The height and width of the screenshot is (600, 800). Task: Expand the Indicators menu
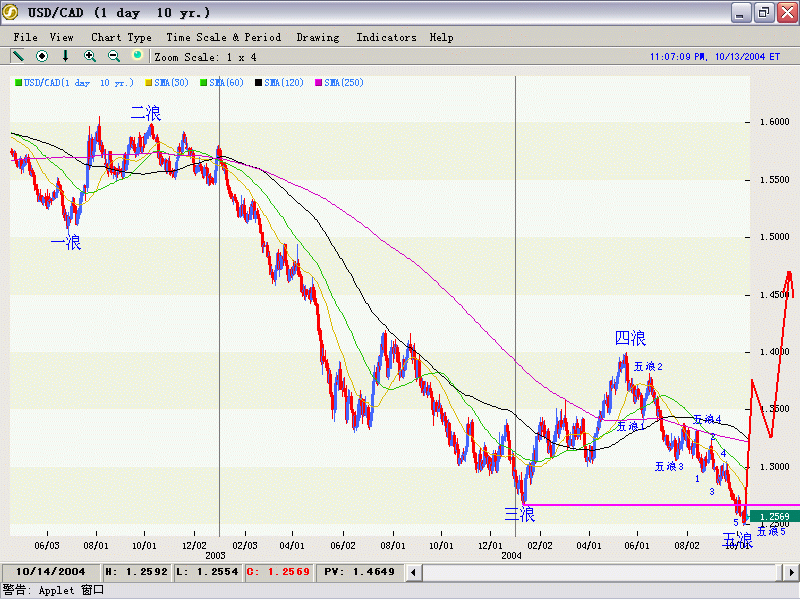click(x=386, y=37)
